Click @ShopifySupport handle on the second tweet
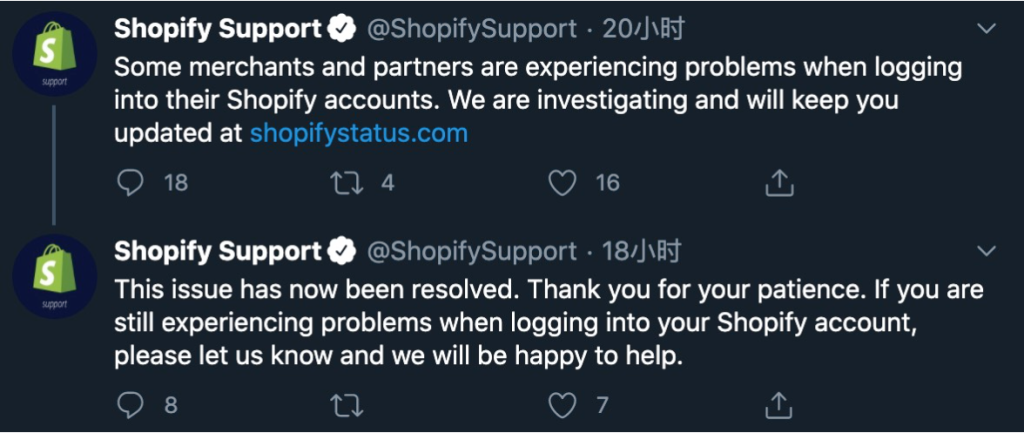This screenshot has width=1024, height=433. pos(473,251)
